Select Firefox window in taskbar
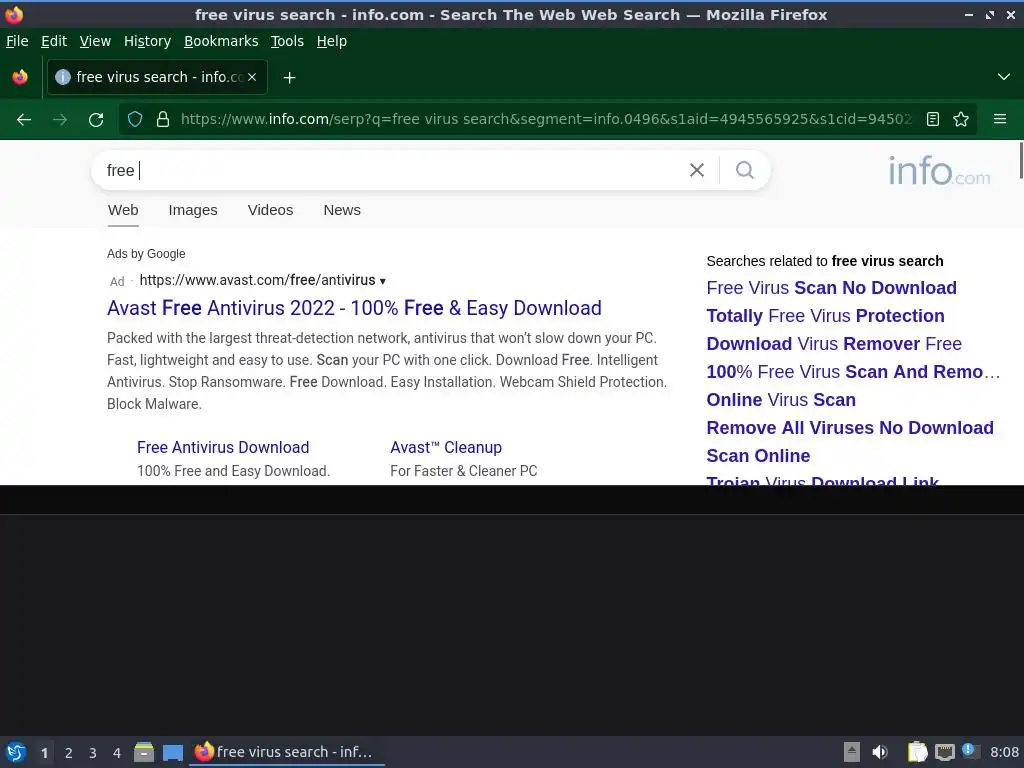 click(286, 752)
